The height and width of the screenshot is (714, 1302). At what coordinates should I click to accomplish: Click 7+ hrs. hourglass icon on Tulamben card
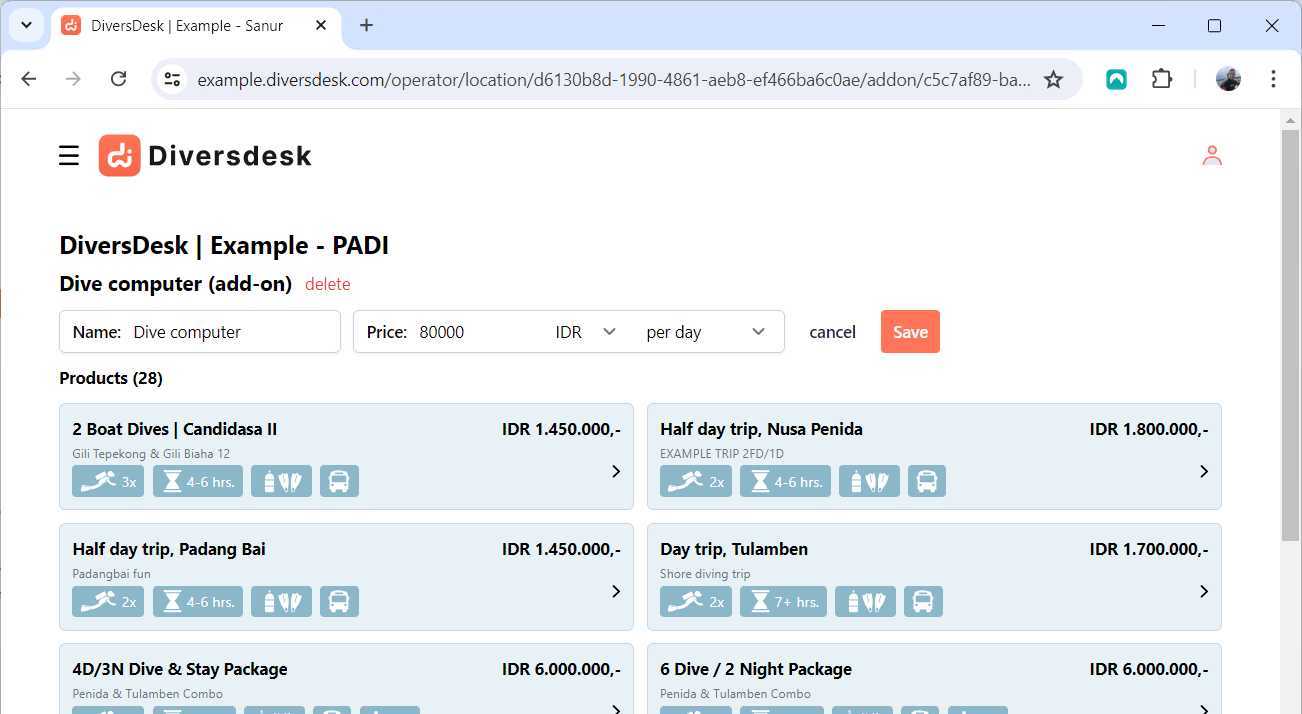point(783,601)
